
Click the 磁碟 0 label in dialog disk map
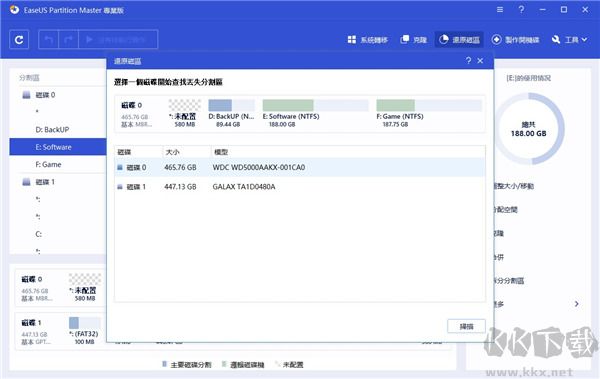(x=132, y=105)
